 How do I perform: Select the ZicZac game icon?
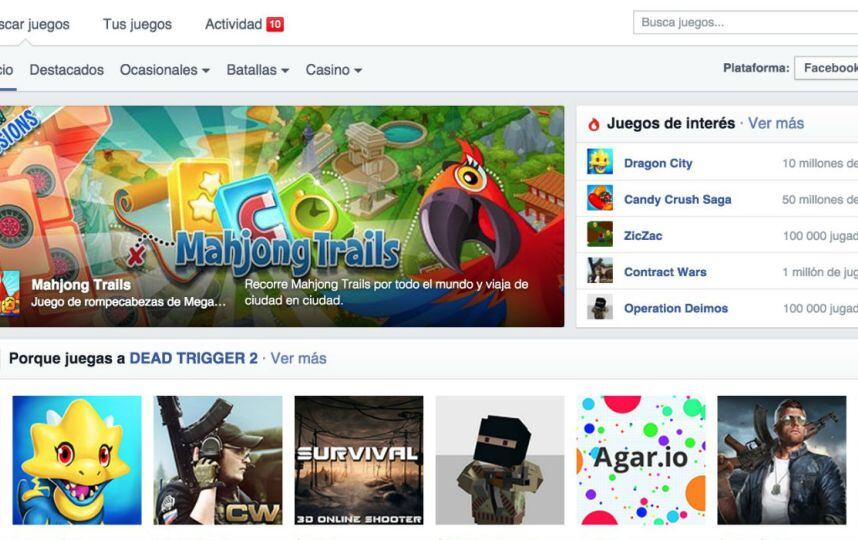tap(600, 235)
